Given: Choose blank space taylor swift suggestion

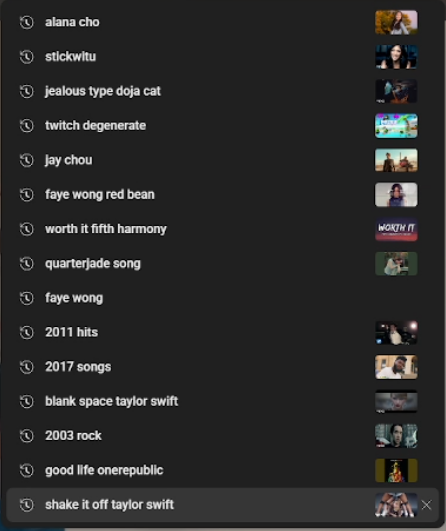Looking at the screenshot, I should point(222,402).
